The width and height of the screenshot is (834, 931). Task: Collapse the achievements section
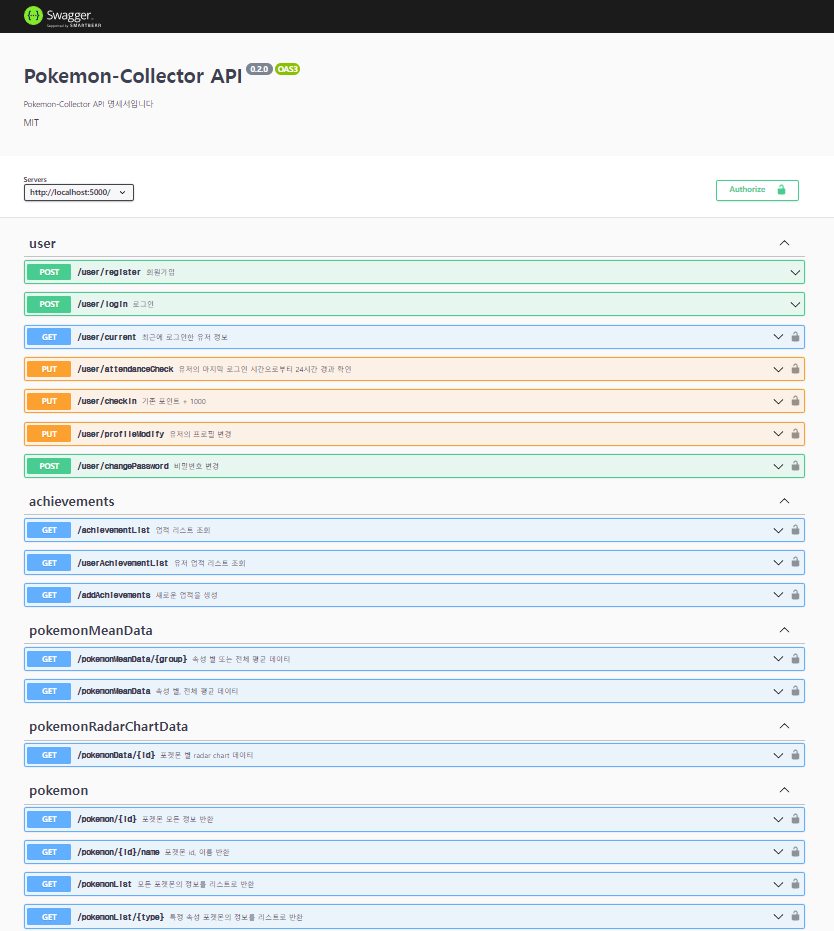click(x=784, y=501)
